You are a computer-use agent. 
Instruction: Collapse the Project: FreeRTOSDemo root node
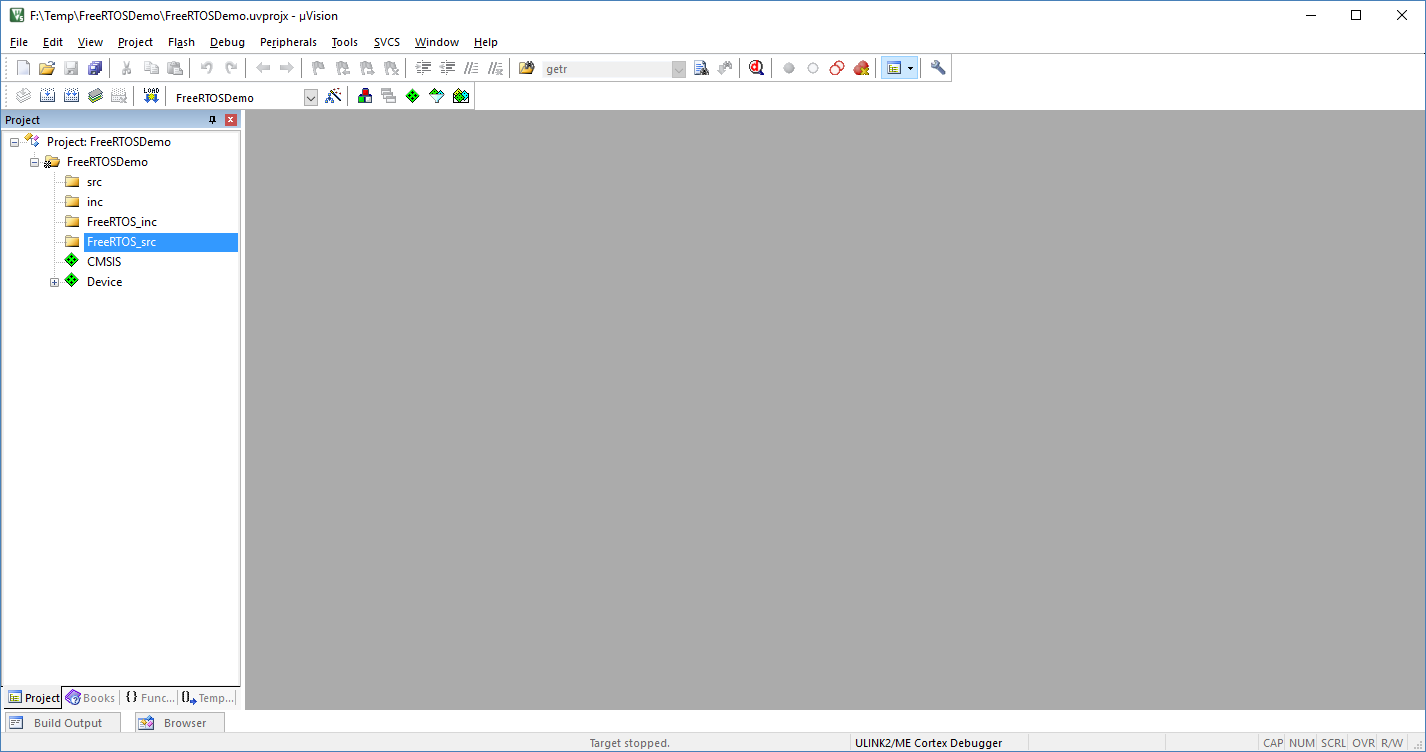pyautogui.click(x=14, y=142)
